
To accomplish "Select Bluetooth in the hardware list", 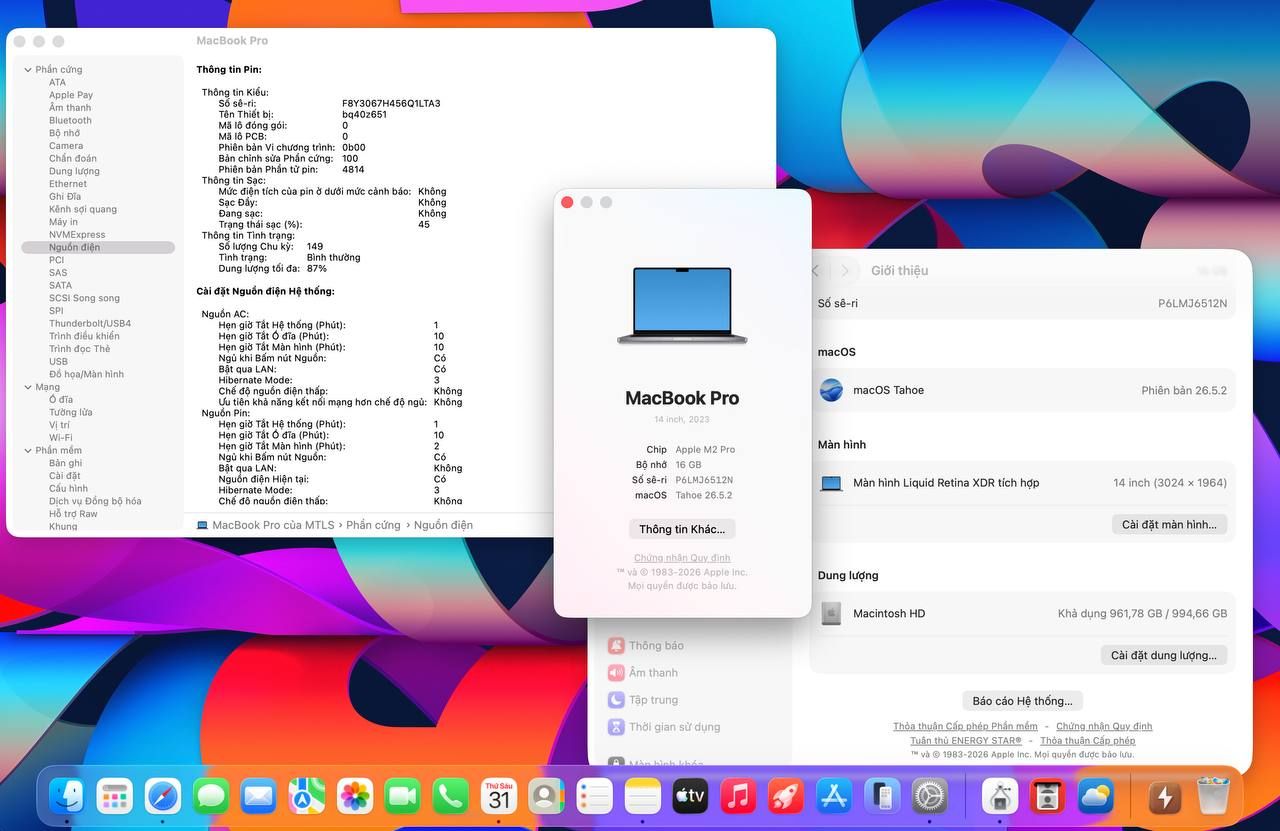I will [70, 121].
